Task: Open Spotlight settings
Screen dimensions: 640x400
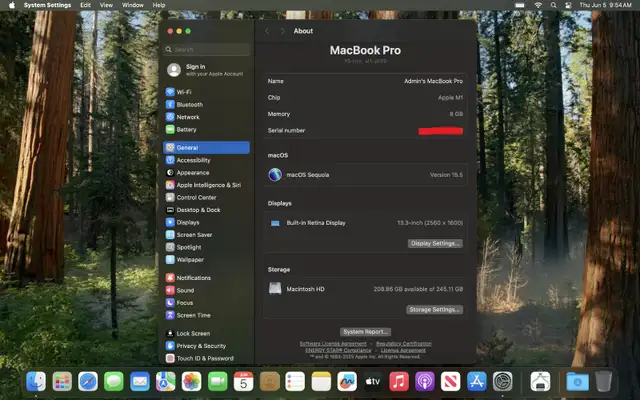Action: (206, 247)
